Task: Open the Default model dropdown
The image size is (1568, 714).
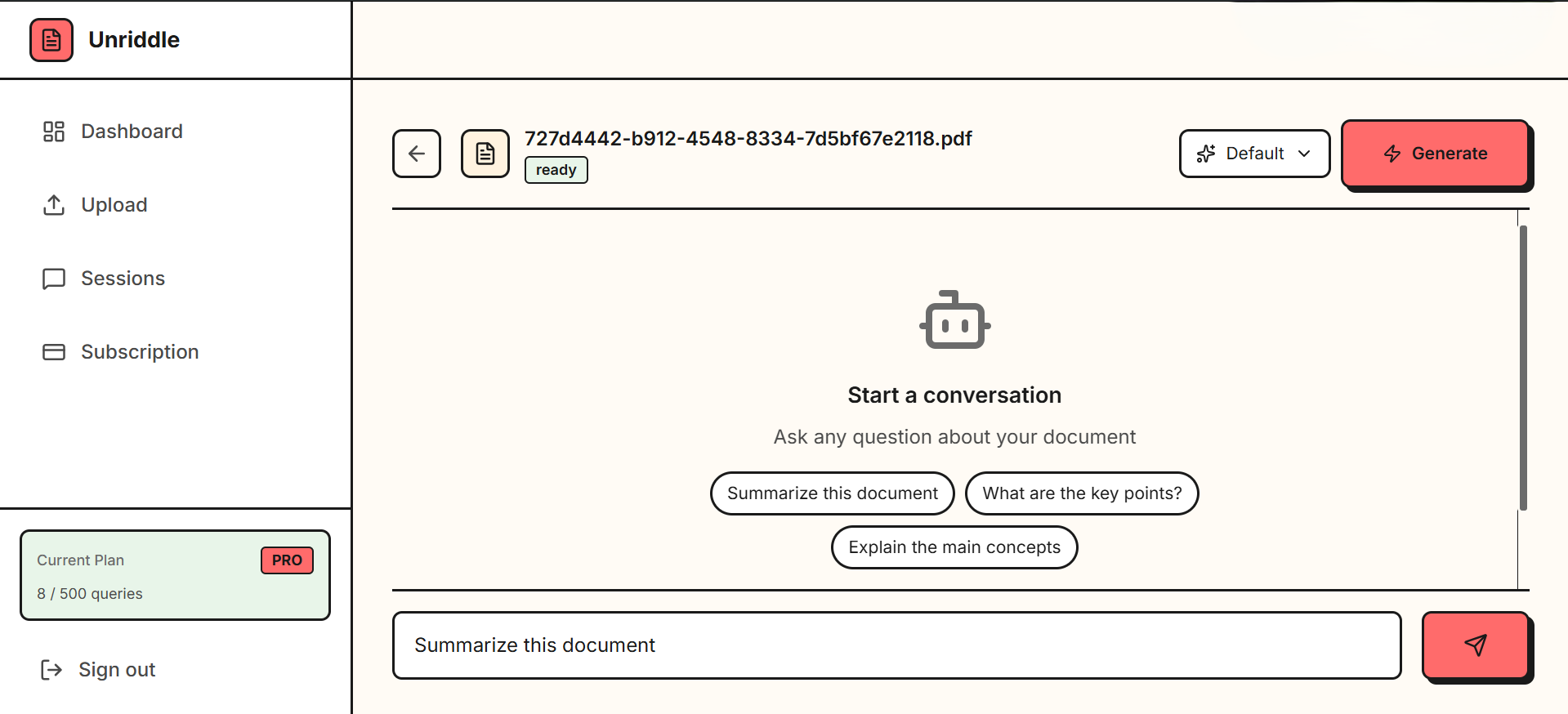Action: (1254, 154)
